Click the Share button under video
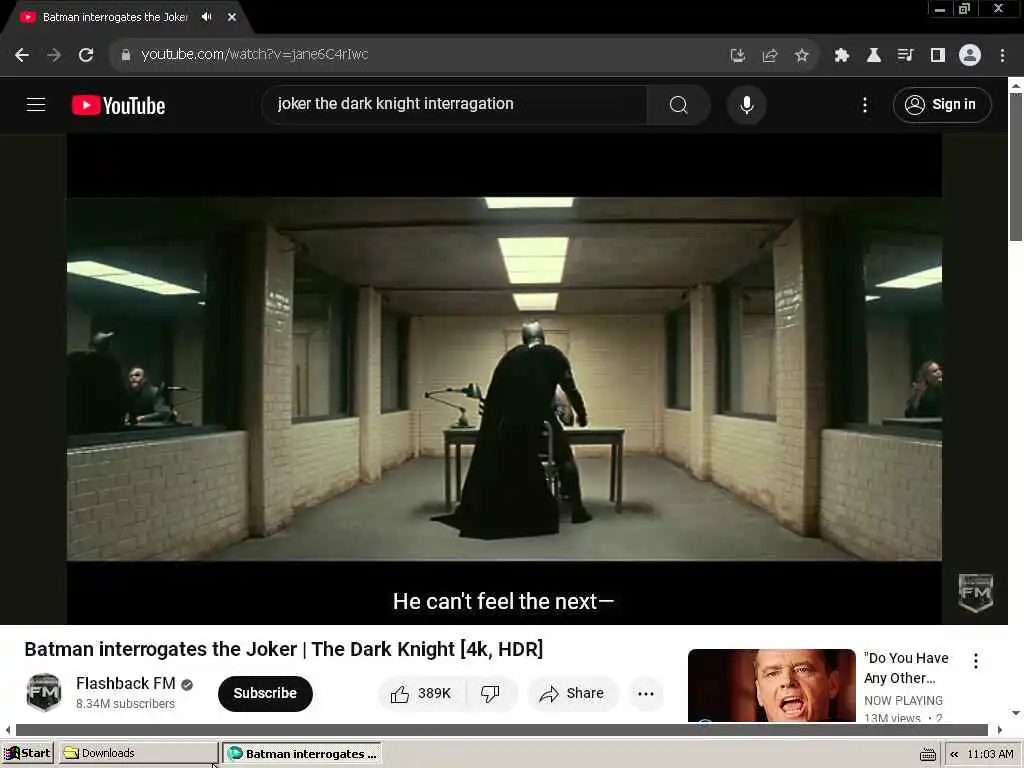The image size is (1024, 768). [572, 694]
